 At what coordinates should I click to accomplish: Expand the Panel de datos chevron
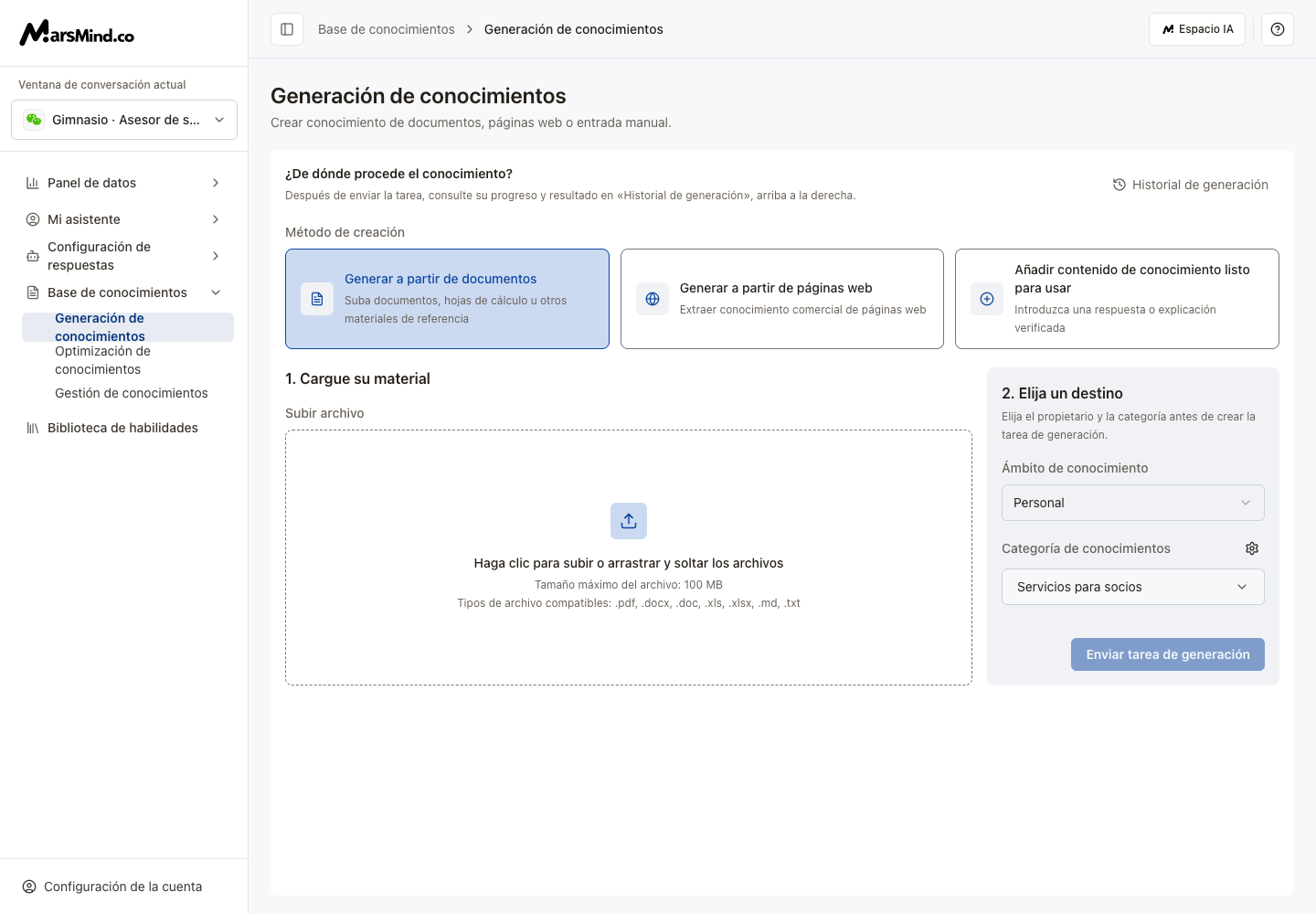pos(216,183)
